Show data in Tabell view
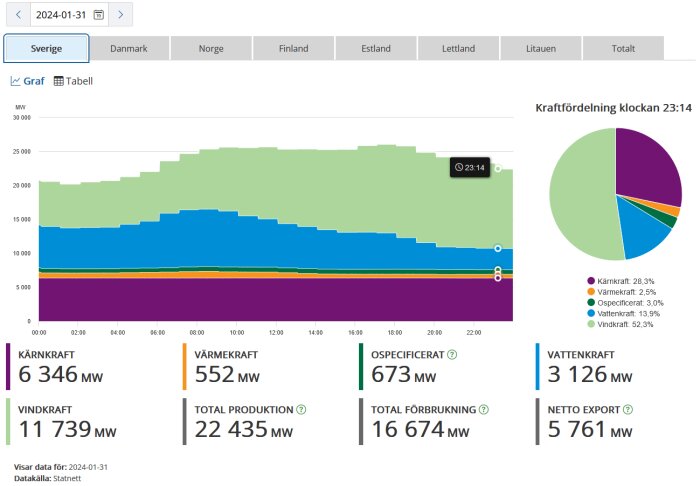This screenshot has height=486, width=700. point(73,81)
